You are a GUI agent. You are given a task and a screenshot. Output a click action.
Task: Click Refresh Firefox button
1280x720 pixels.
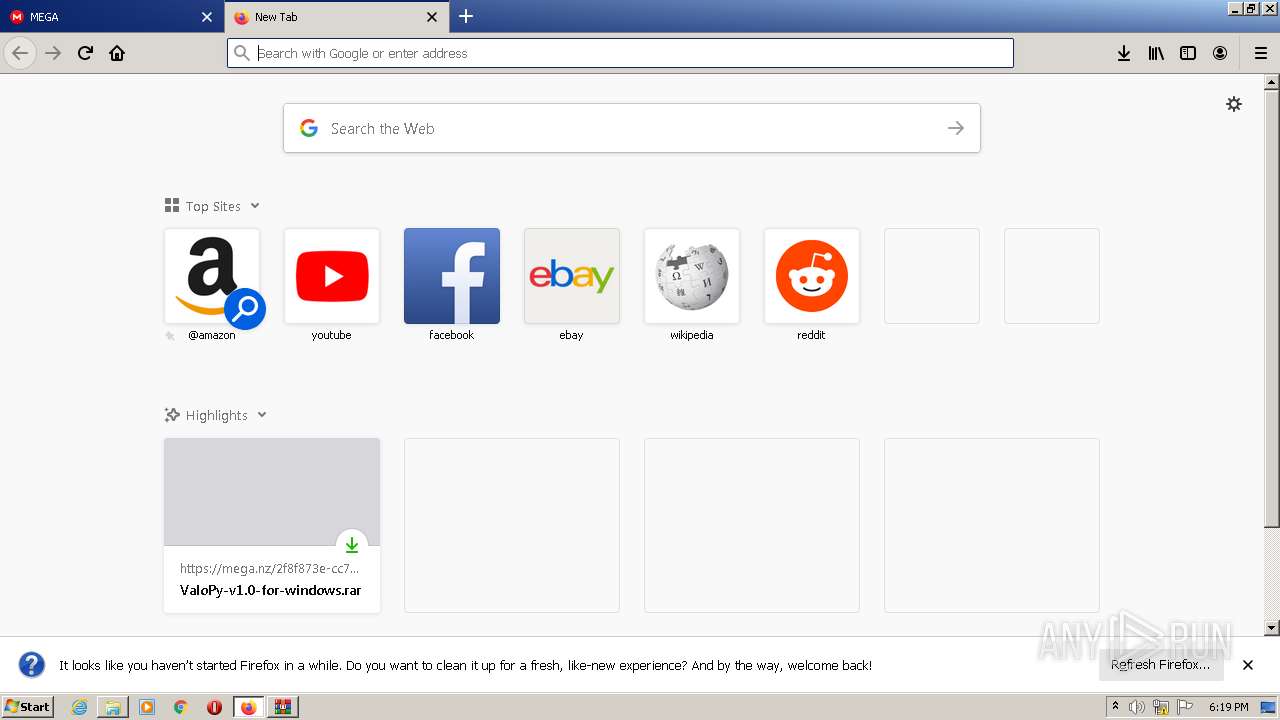tap(1161, 665)
